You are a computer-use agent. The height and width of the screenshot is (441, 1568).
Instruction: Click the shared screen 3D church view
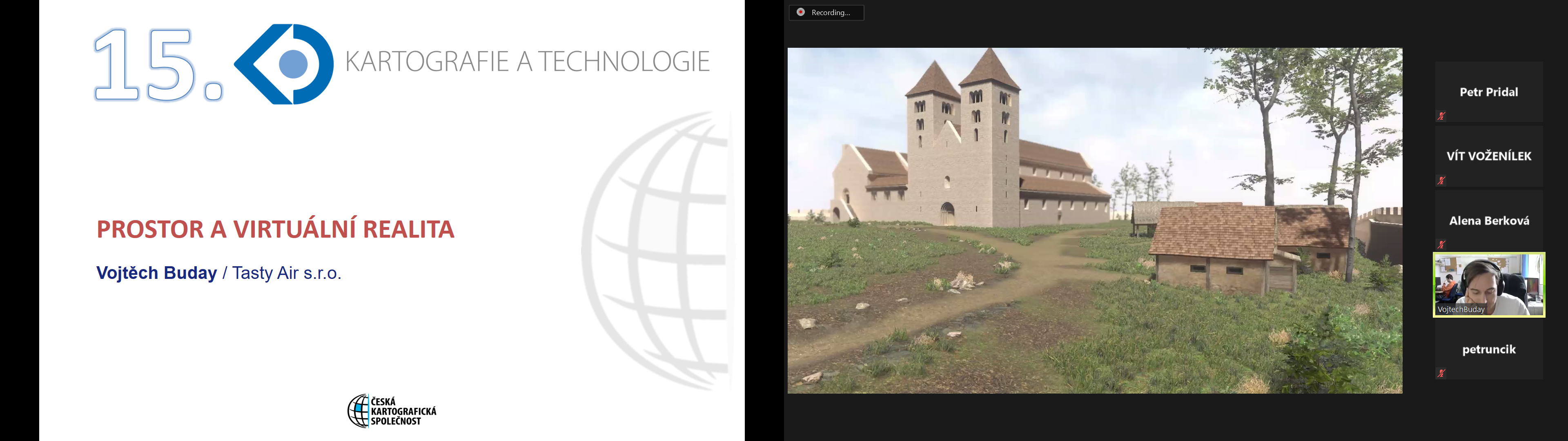[x=1094, y=220]
